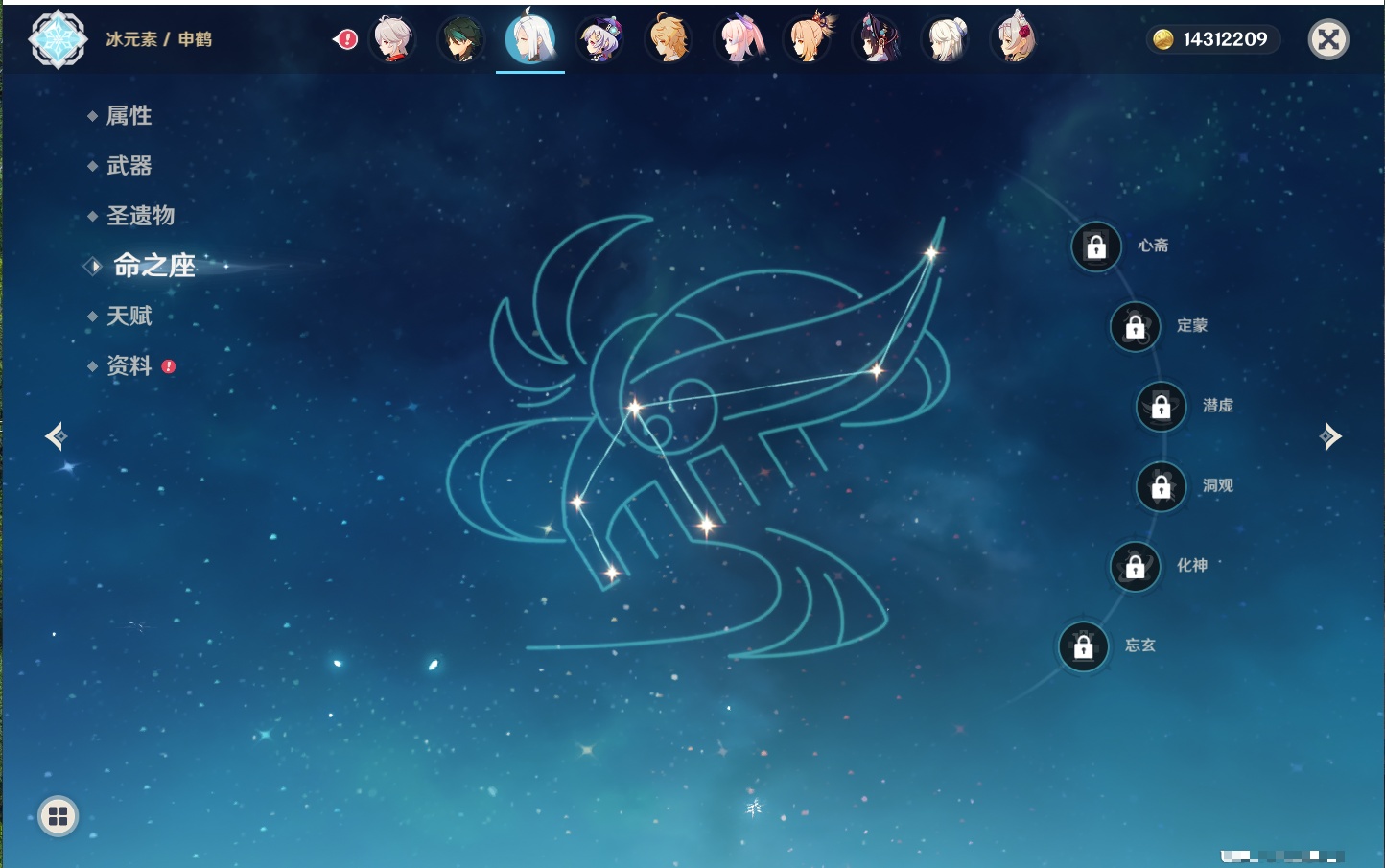
Task: Go to previous character with left arrow
Action: point(57,436)
